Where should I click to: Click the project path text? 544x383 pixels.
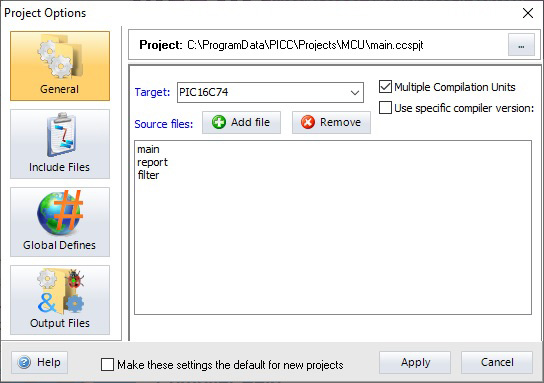pyautogui.click(x=305, y=45)
